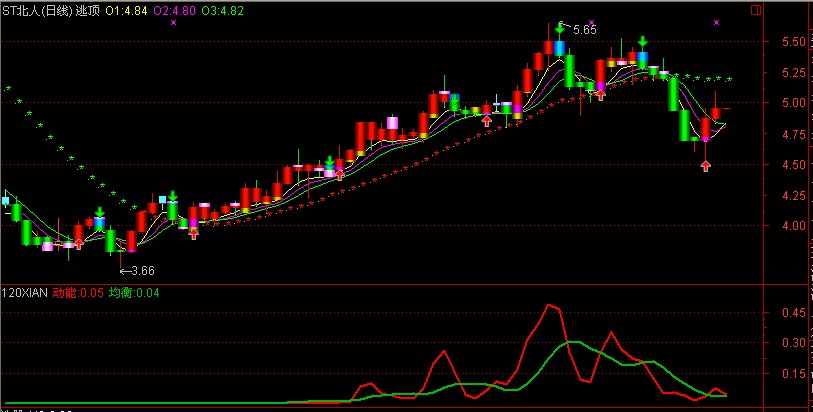Image resolution: width=813 pixels, height=412 pixels.
Task: Select the 逃顶 indicator name label
Action: click(88, 9)
